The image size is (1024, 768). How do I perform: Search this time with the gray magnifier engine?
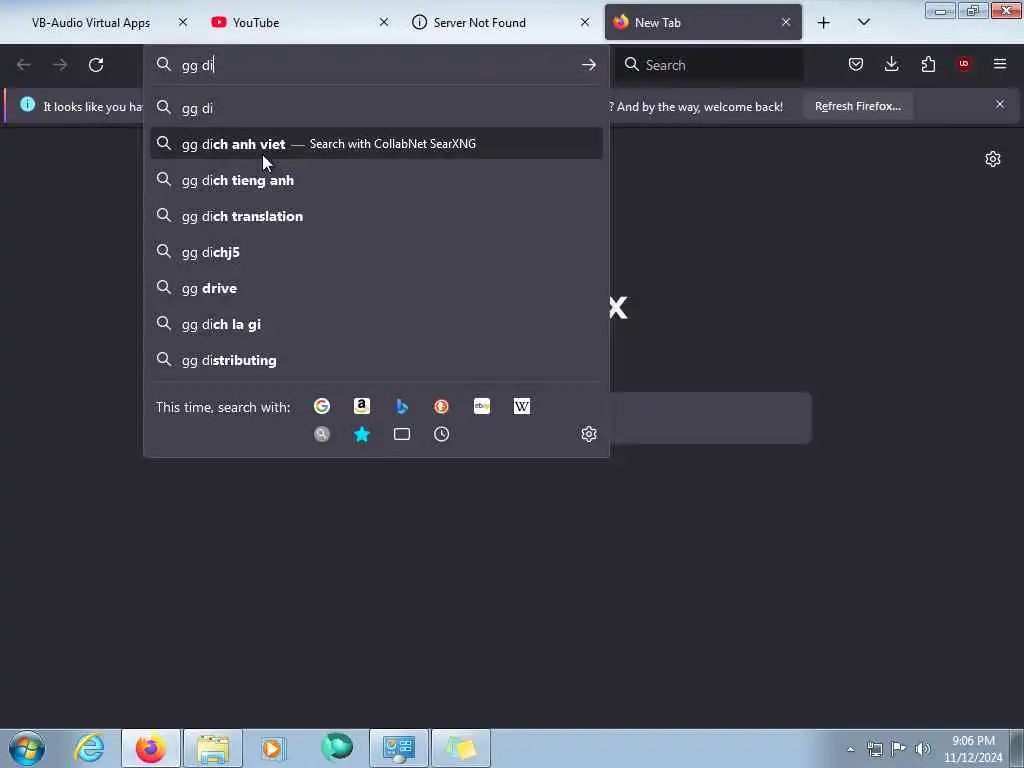pyautogui.click(x=321, y=434)
